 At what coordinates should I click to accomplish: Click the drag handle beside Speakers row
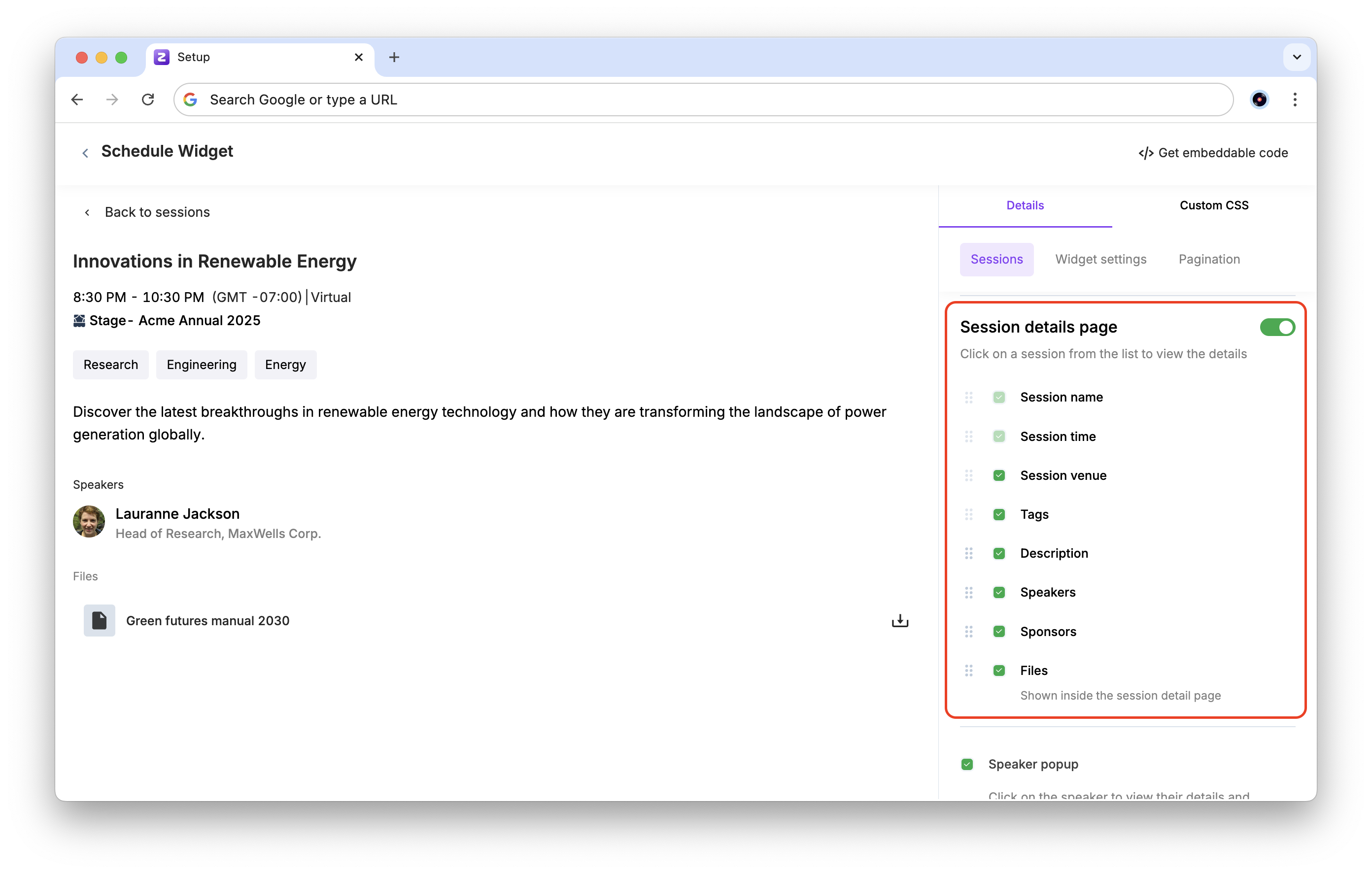(x=968, y=593)
